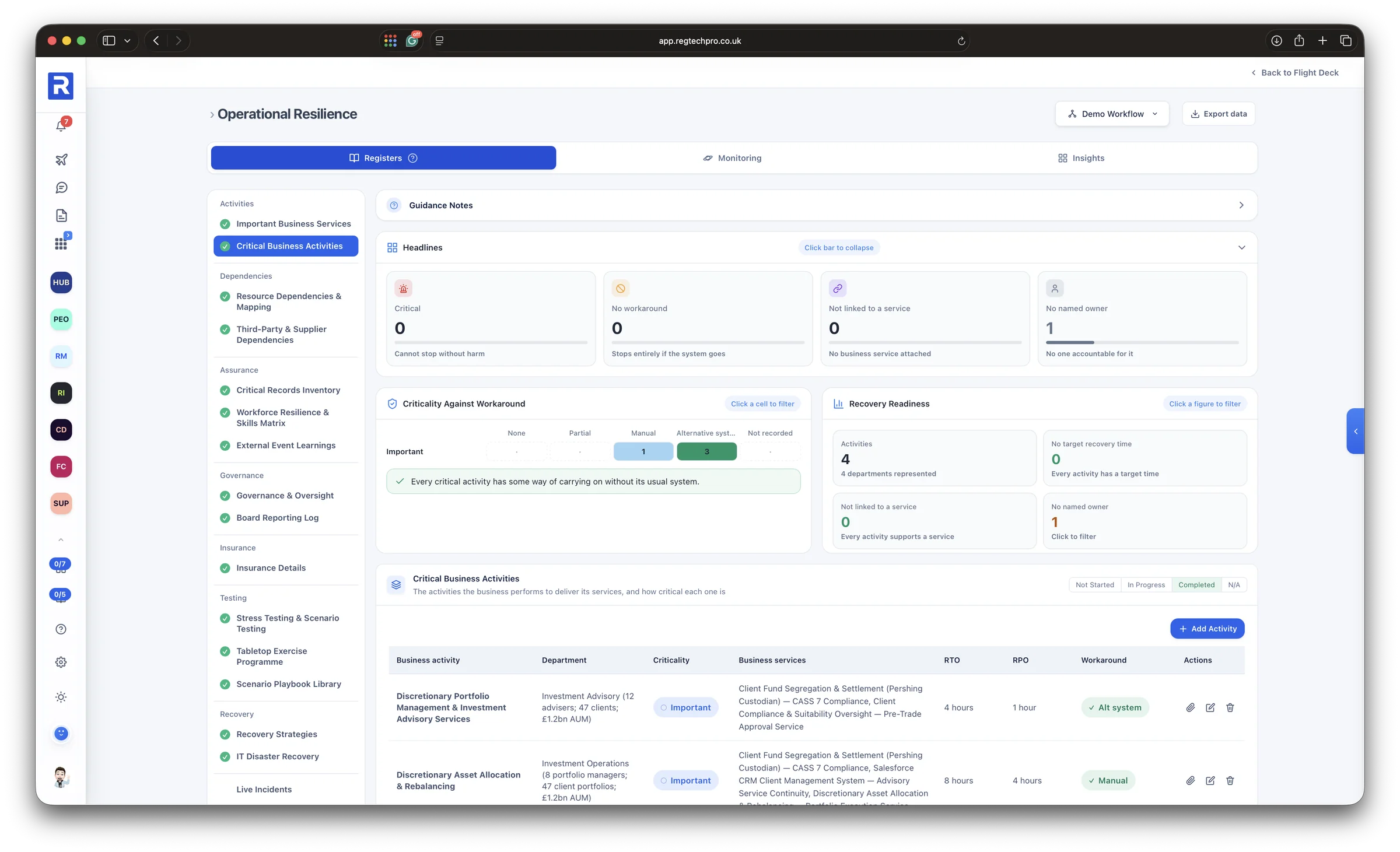The width and height of the screenshot is (1400, 852).
Task: Open Important Business Services register
Action: (x=286, y=224)
